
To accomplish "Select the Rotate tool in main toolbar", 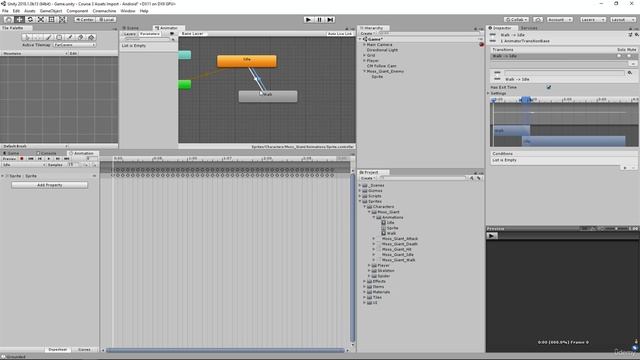I will [30, 20].
